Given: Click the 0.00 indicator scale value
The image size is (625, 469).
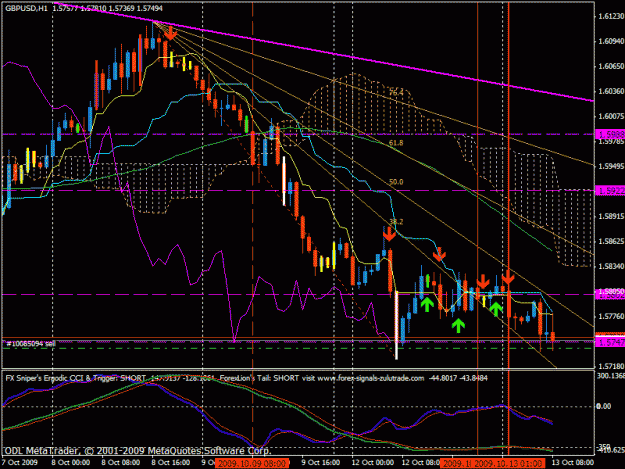Looking at the screenshot, I should (x=603, y=406).
